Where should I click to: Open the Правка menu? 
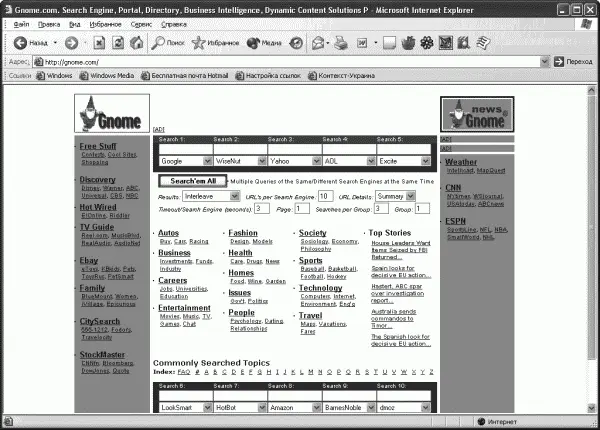49,24
